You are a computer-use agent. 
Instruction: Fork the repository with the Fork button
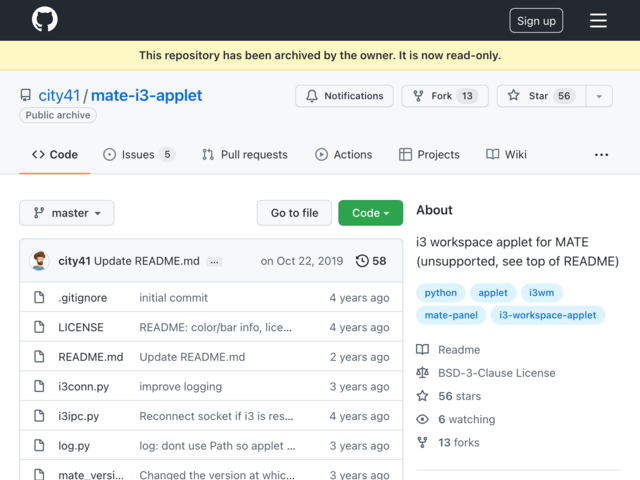click(445, 96)
